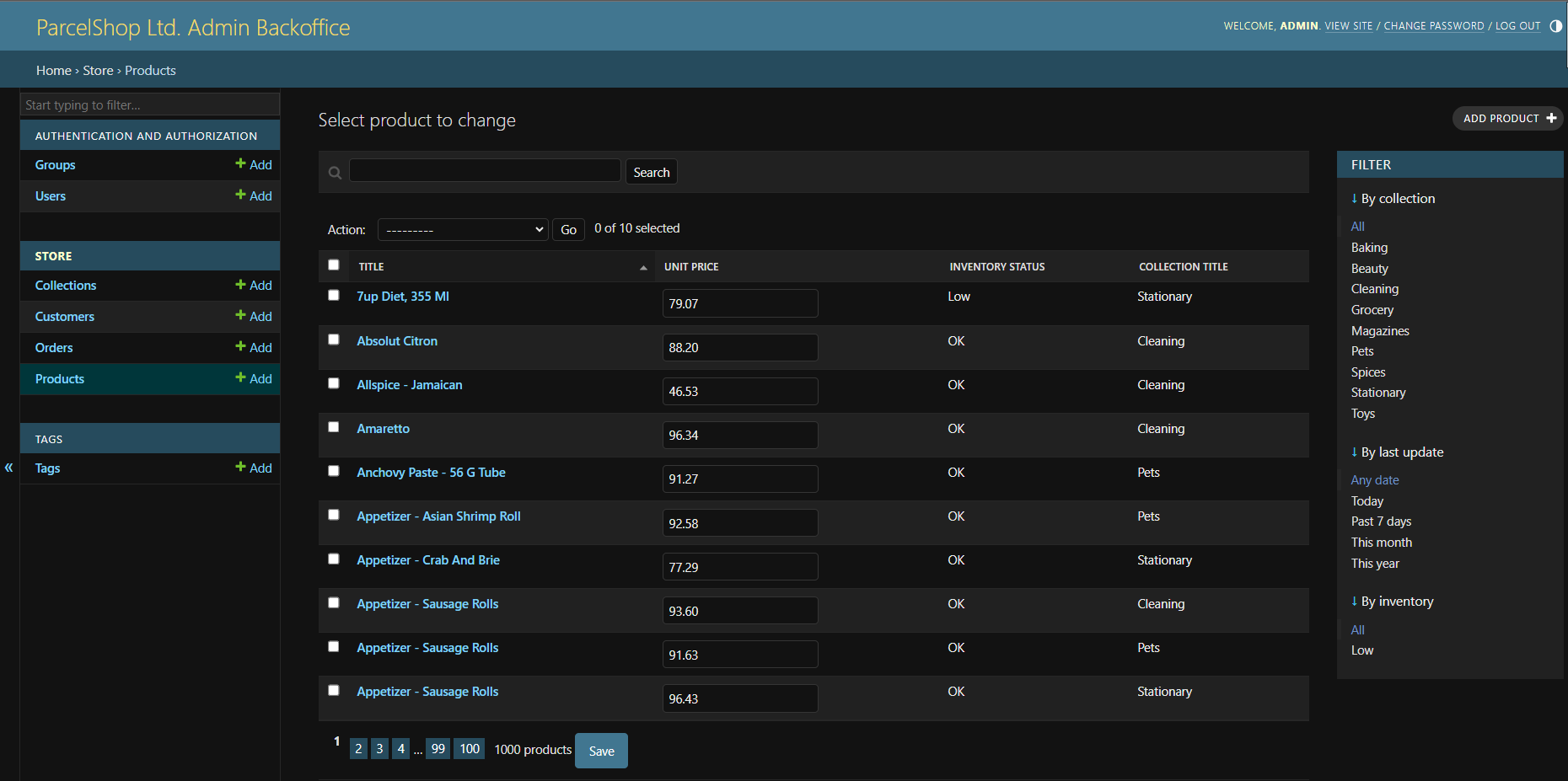Click the Add link next to Orders

click(x=254, y=347)
